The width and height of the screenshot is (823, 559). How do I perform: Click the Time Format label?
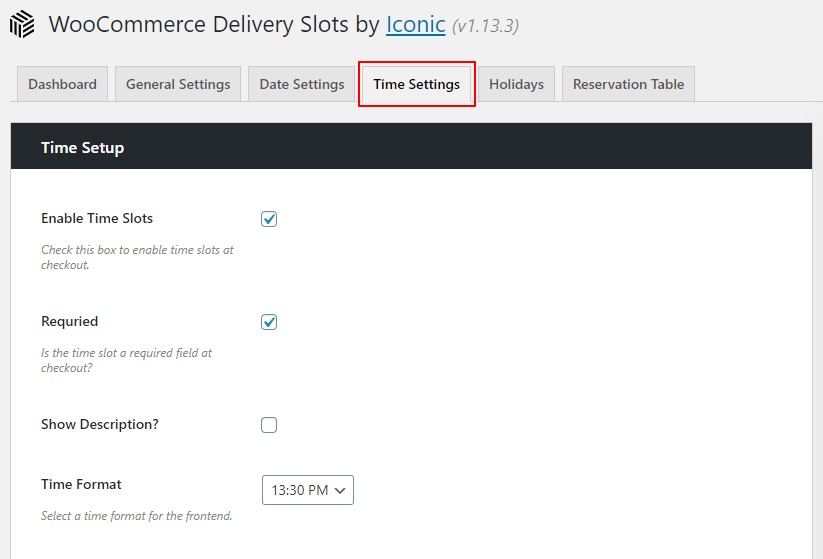(x=81, y=484)
